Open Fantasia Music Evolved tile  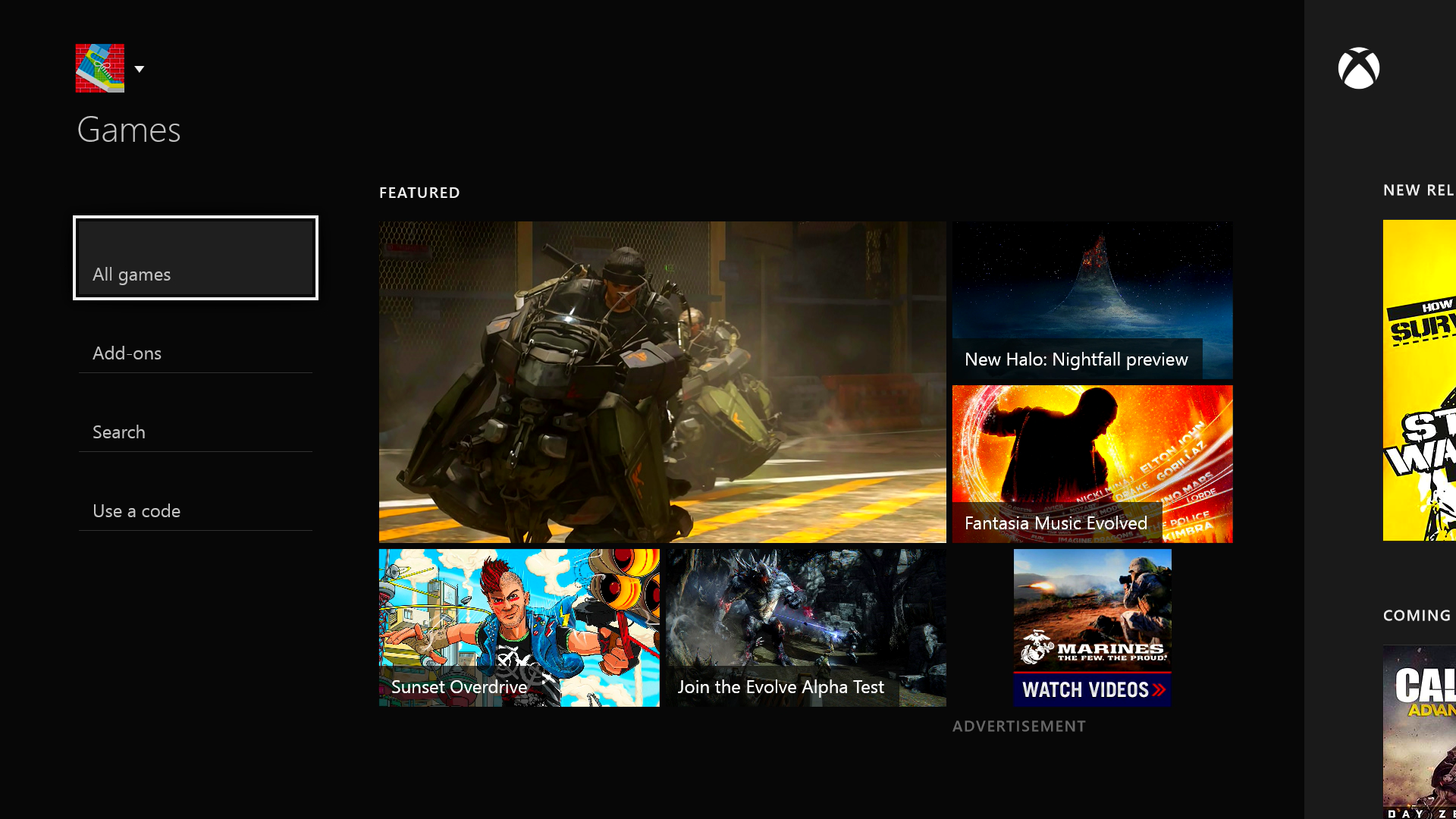(1092, 463)
